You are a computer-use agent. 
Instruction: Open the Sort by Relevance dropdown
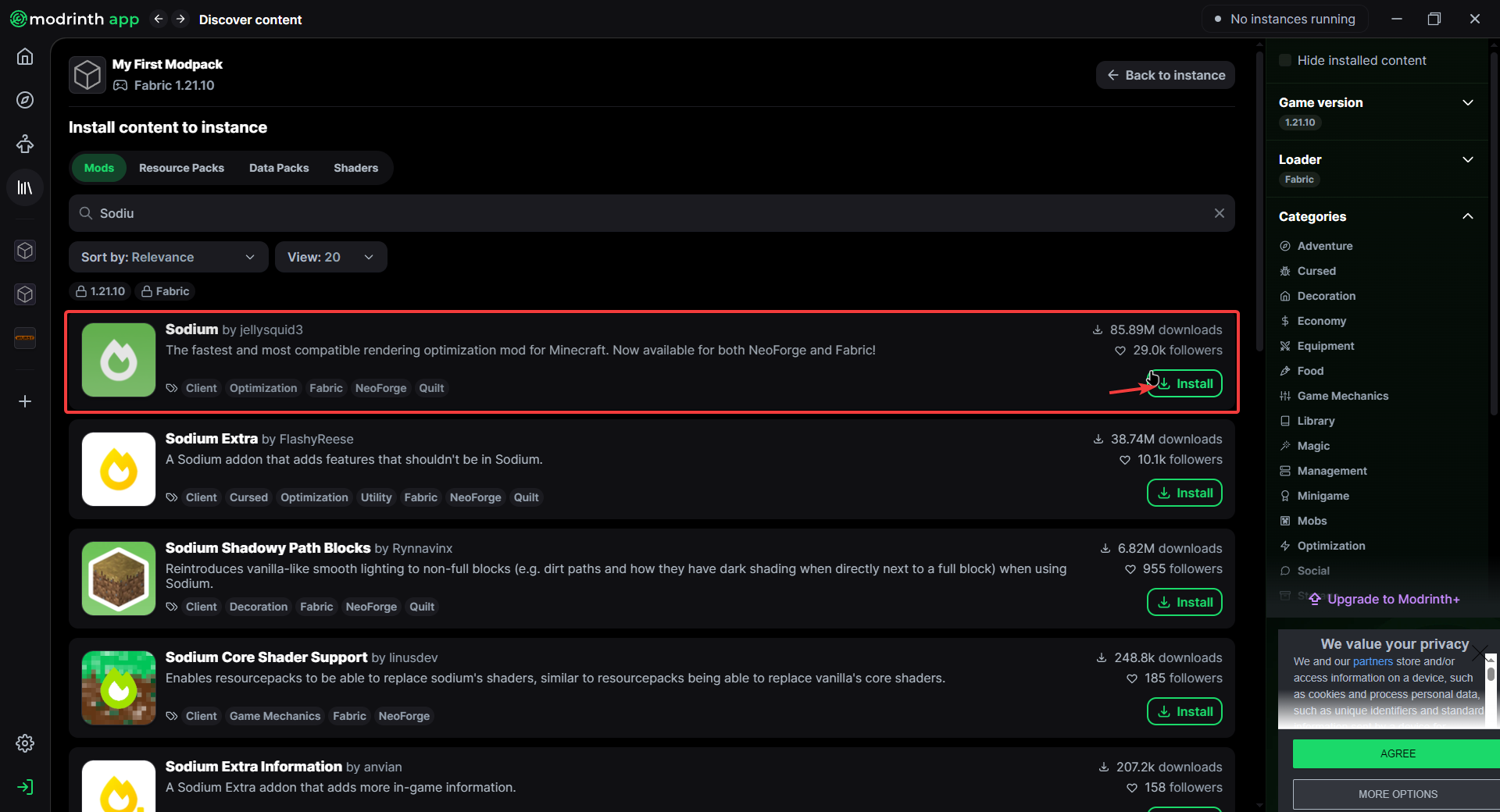[168, 257]
